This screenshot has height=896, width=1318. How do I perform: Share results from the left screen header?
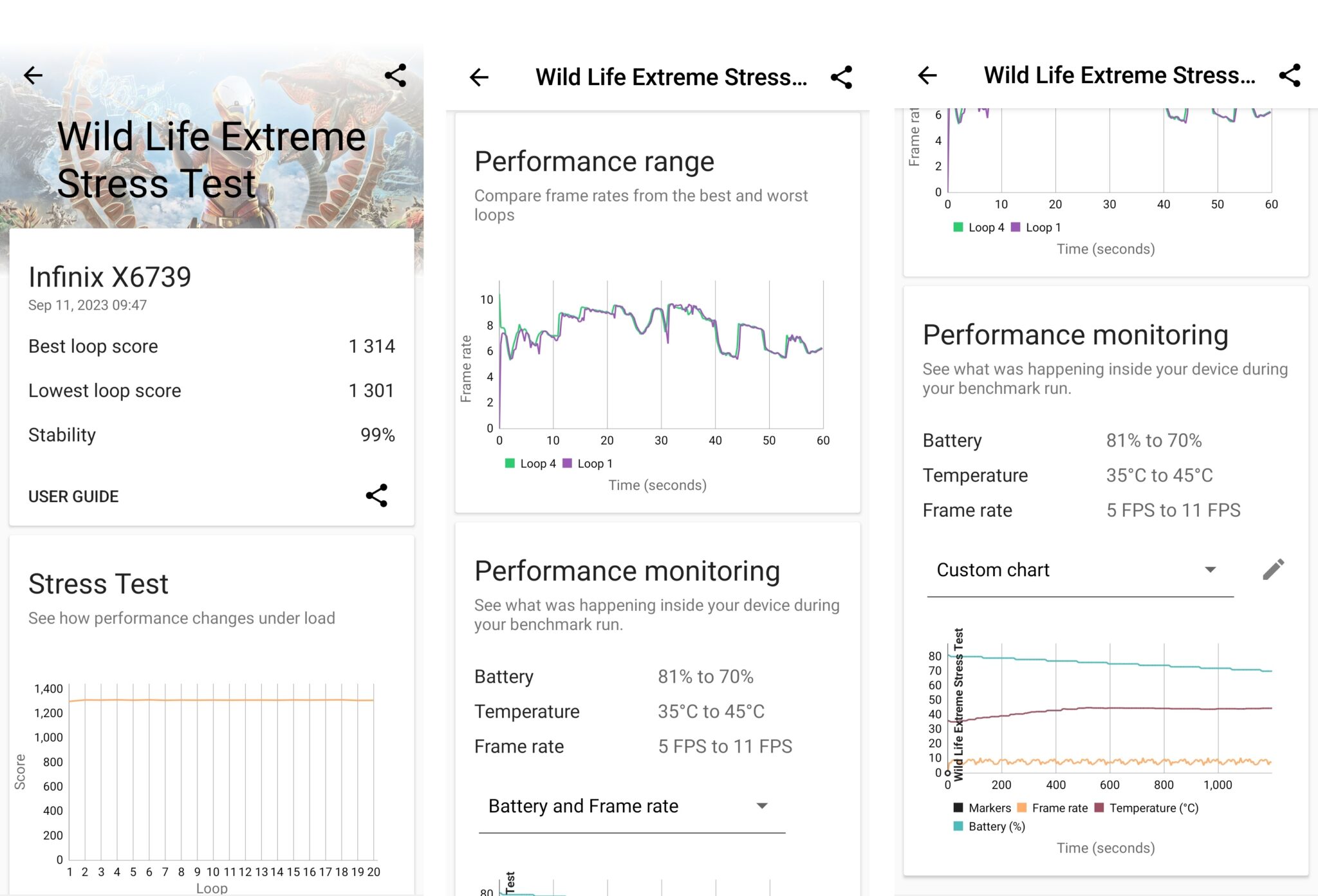[x=395, y=75]
